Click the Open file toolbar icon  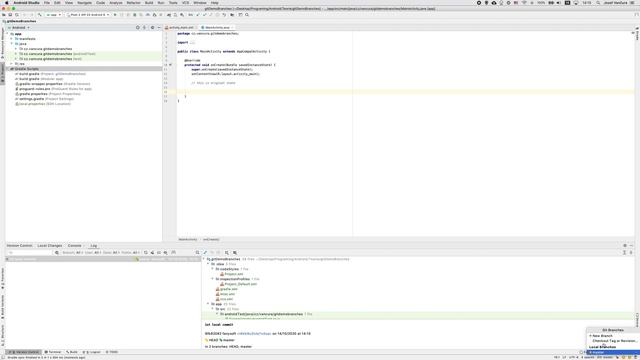(x=4, y=15)
